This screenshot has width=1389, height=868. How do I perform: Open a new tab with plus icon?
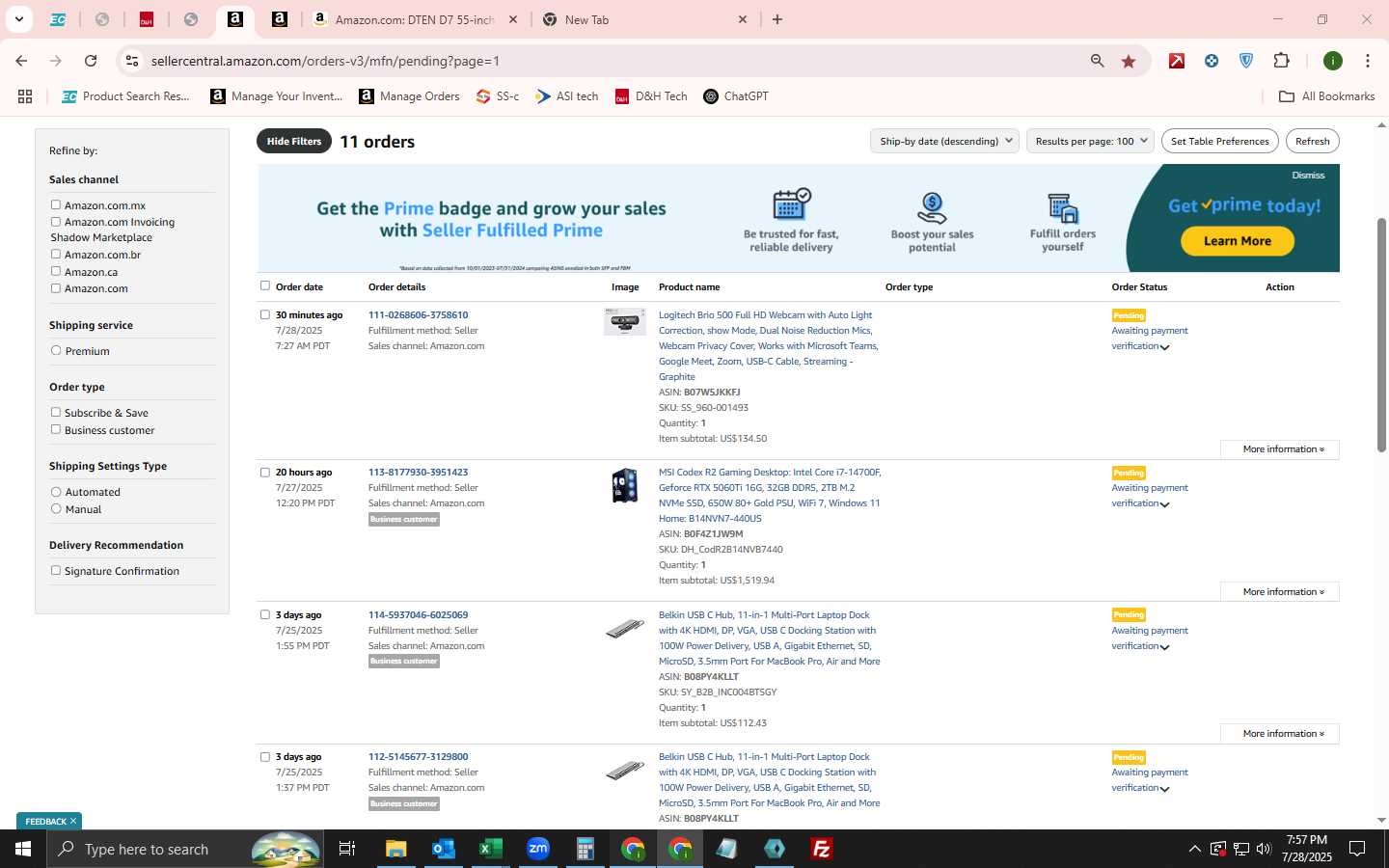(777, 19)
